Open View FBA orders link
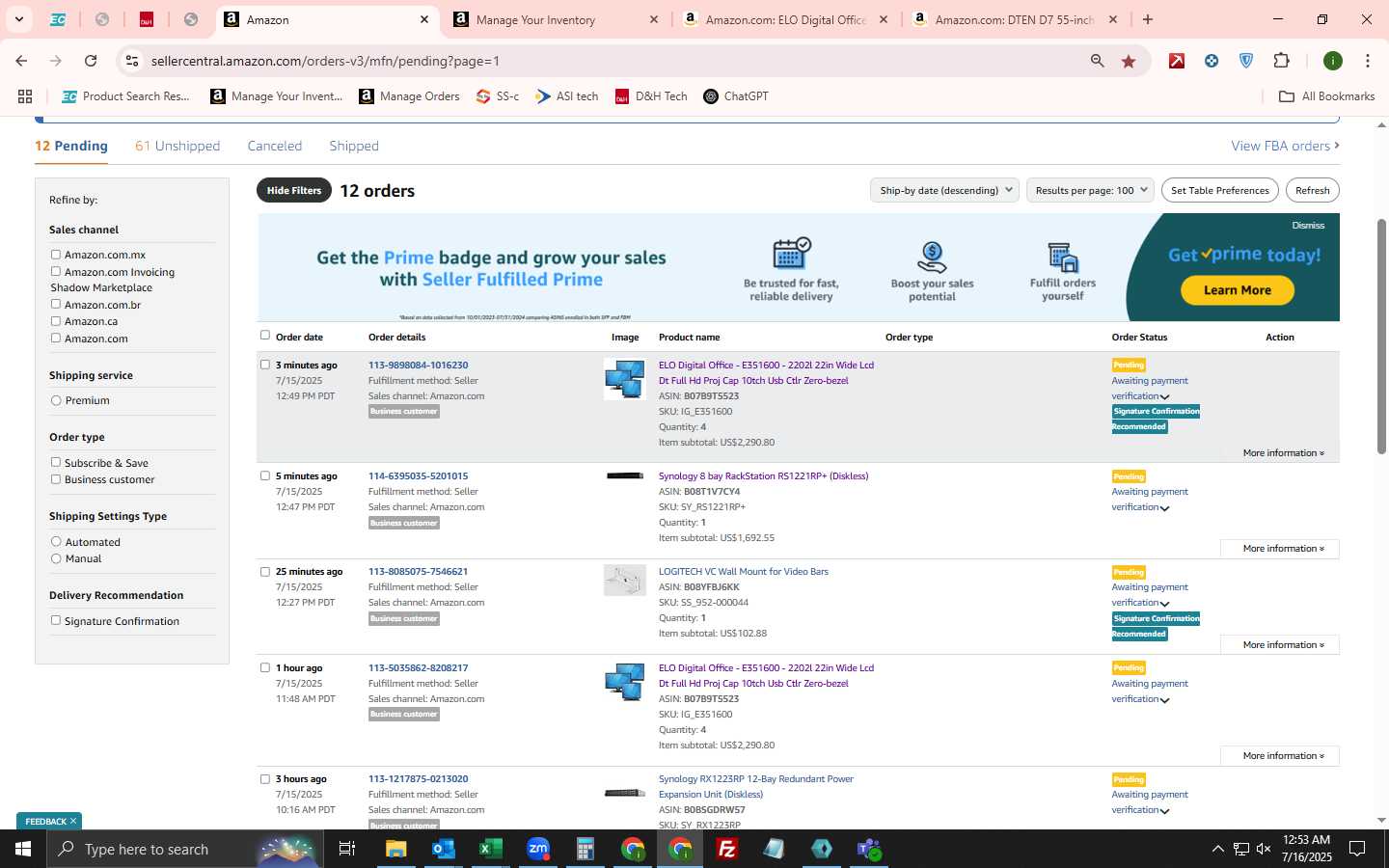Viewport: 1389px width, 868px height. point(1285,146)
